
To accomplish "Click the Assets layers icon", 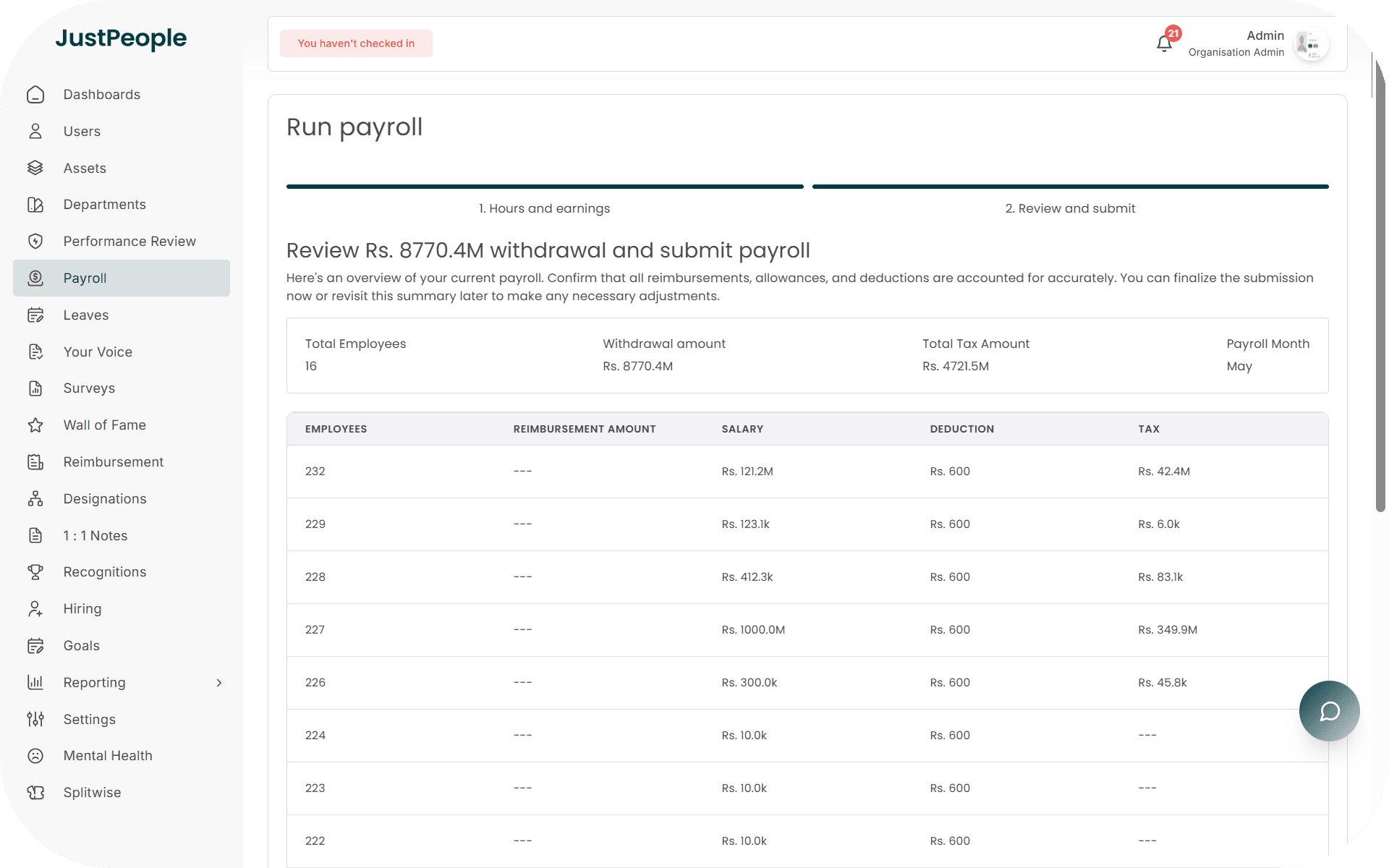I will pyautogui.click(x=35, y=168).
